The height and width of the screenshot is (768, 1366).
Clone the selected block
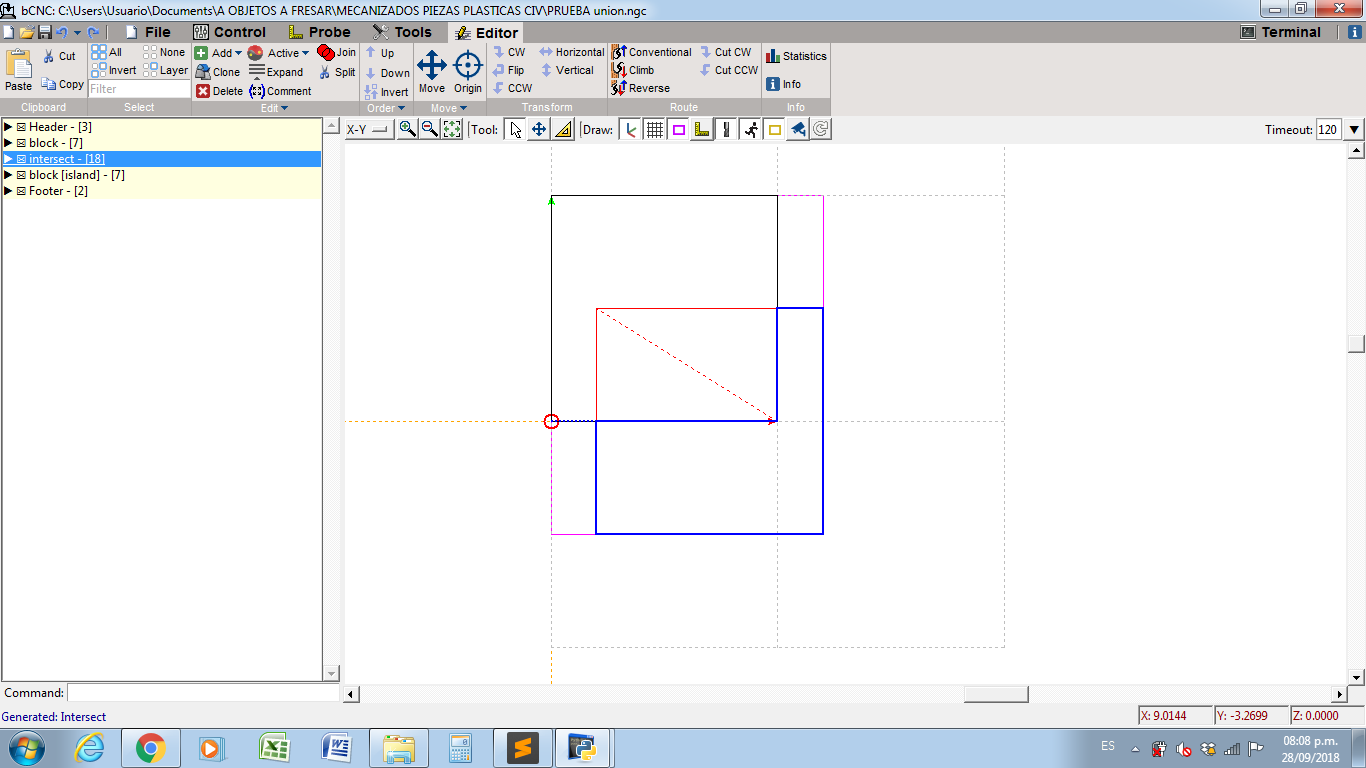coord(217,72)
